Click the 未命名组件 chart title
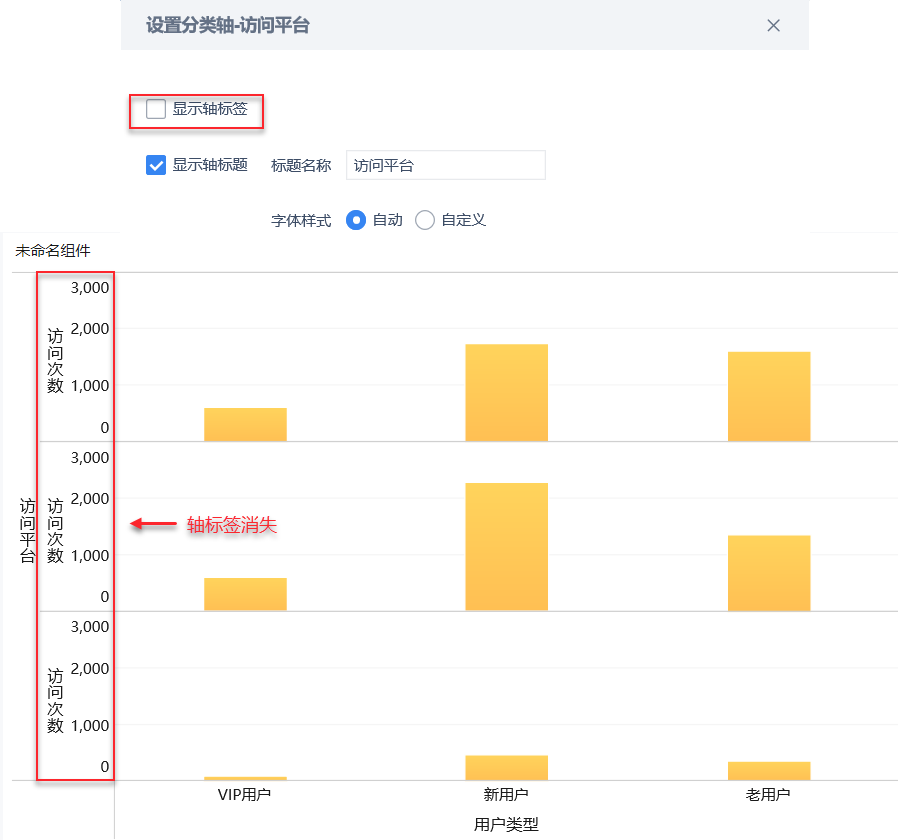Image resolution: width=898 pixels, height=840 pixels. point(53,251)
